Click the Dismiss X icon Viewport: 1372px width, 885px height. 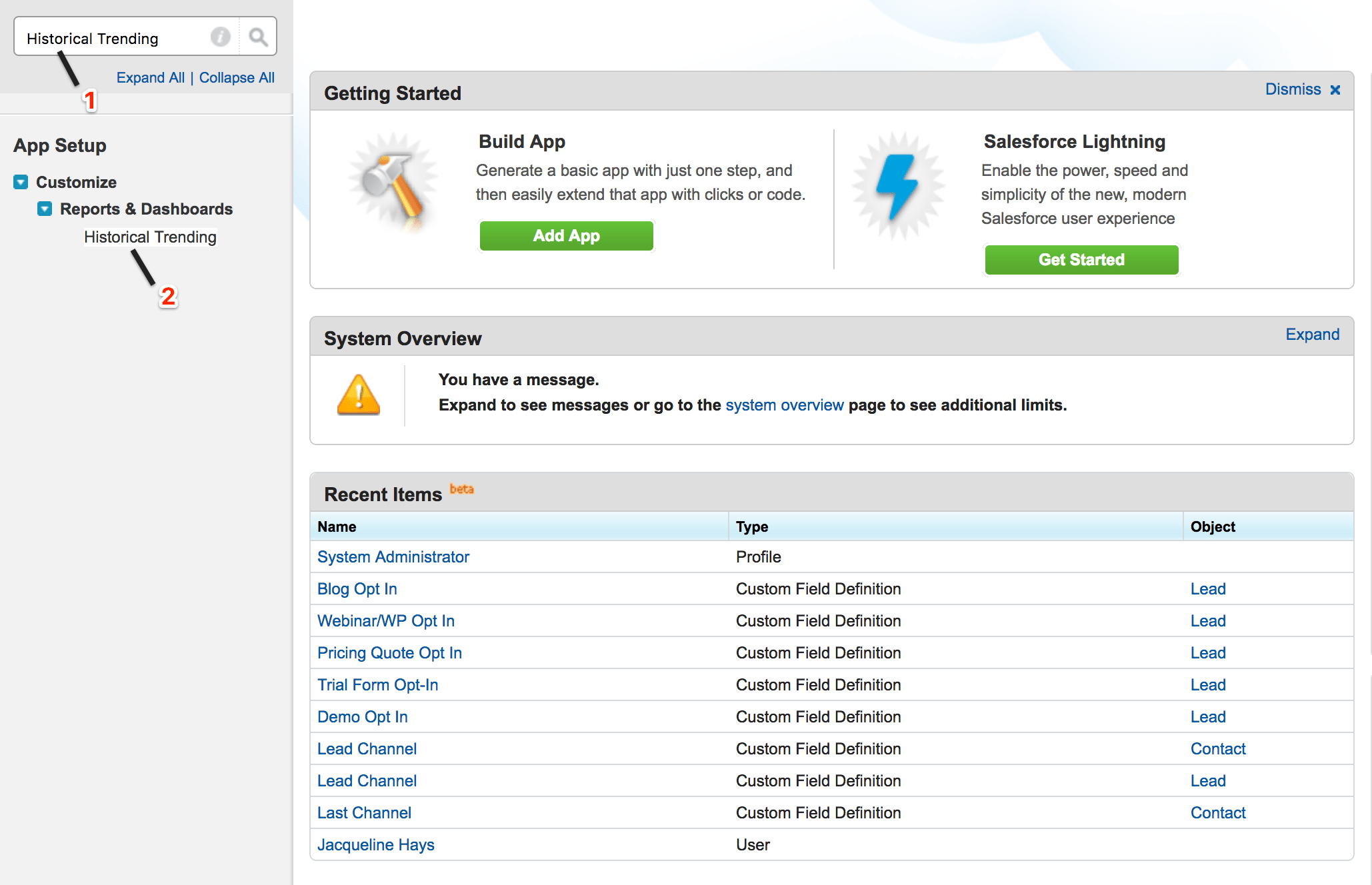tap(1335, 90)
